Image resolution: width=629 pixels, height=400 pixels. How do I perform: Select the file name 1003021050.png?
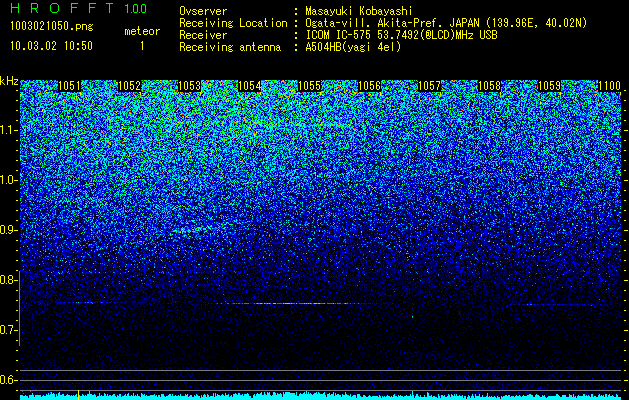tap(51, 26)
